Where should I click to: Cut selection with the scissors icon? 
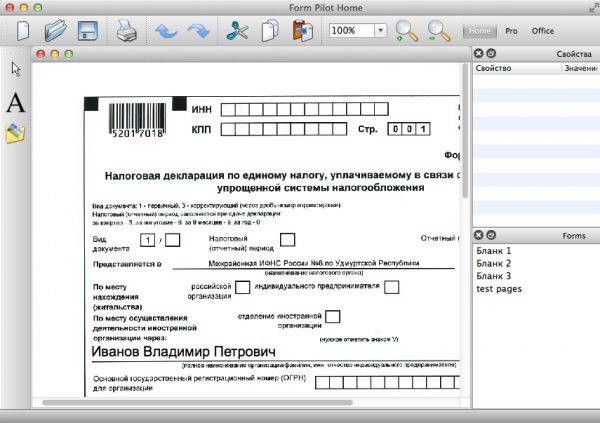(237, 31)
